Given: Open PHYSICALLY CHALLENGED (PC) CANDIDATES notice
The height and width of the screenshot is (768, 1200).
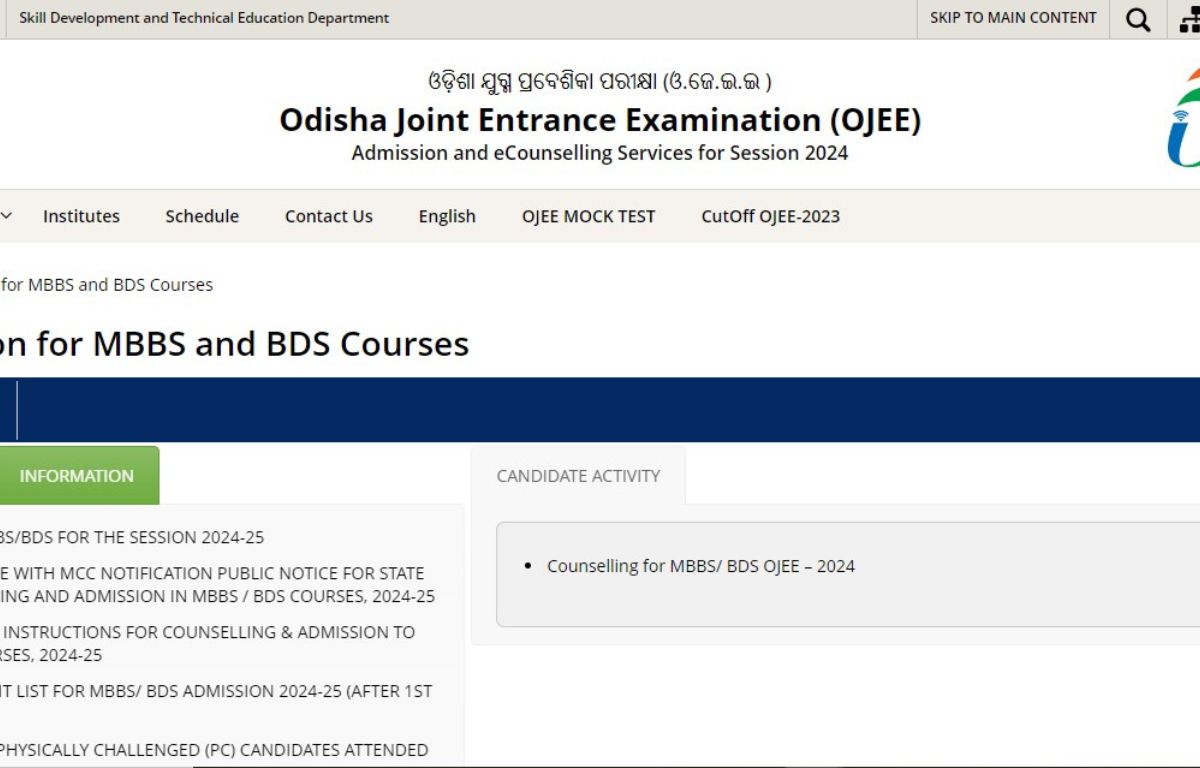Looking at the screenshot, I should pyautogui.click(x=214, y=750).
